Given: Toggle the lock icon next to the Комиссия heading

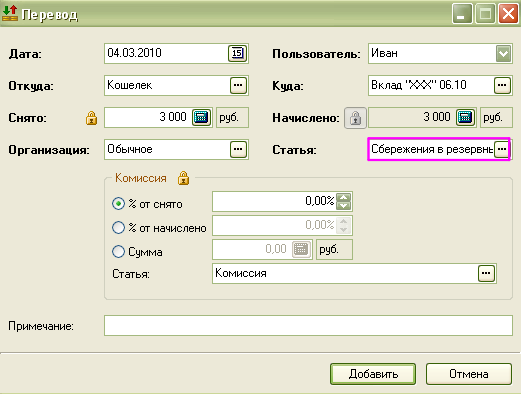Looking at the screenshot, I should 183,178.
